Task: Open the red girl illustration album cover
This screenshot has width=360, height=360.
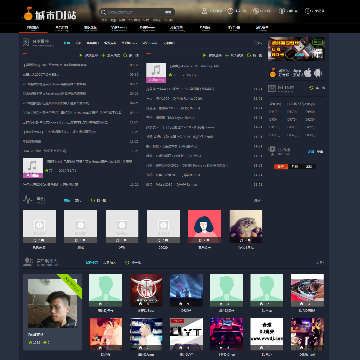Action: [204, 226]
